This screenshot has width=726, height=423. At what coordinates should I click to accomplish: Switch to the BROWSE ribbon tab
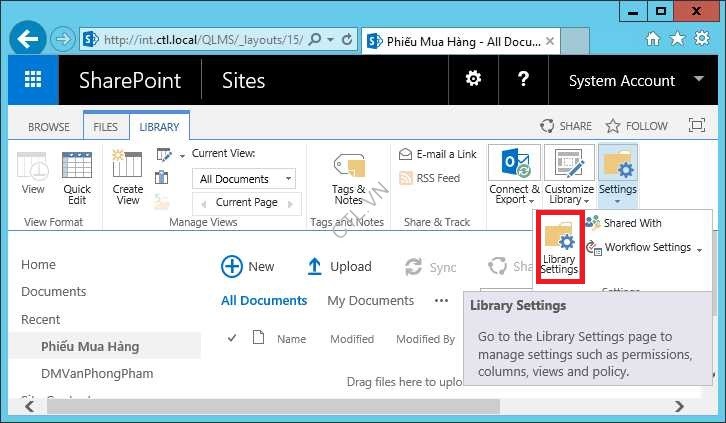point(49,127)
